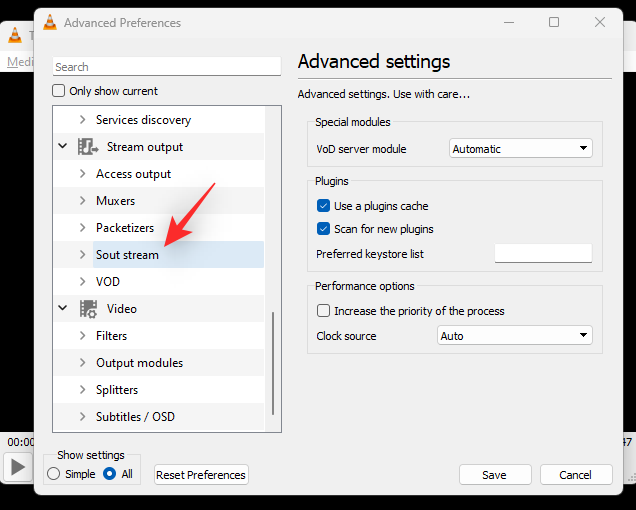Click the Save button
The width and height of the screenshot is (636, 510).
pos(495,474)
